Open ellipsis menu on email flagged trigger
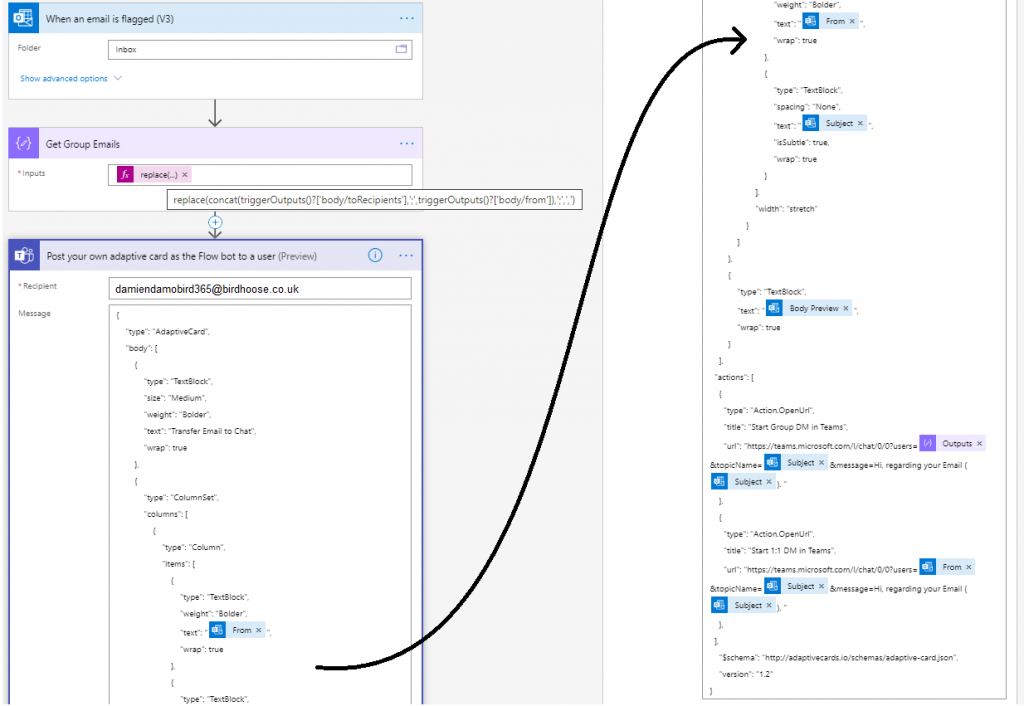 point(406,18)
